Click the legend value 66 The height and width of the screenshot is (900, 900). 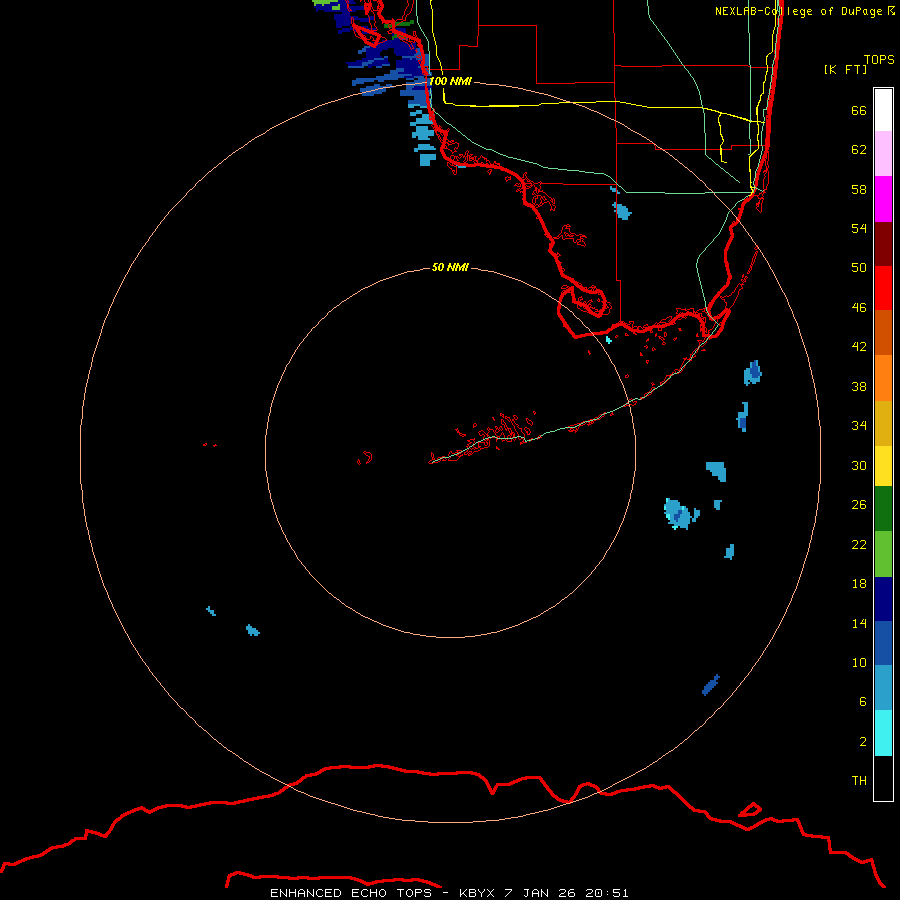coord(859,110)
